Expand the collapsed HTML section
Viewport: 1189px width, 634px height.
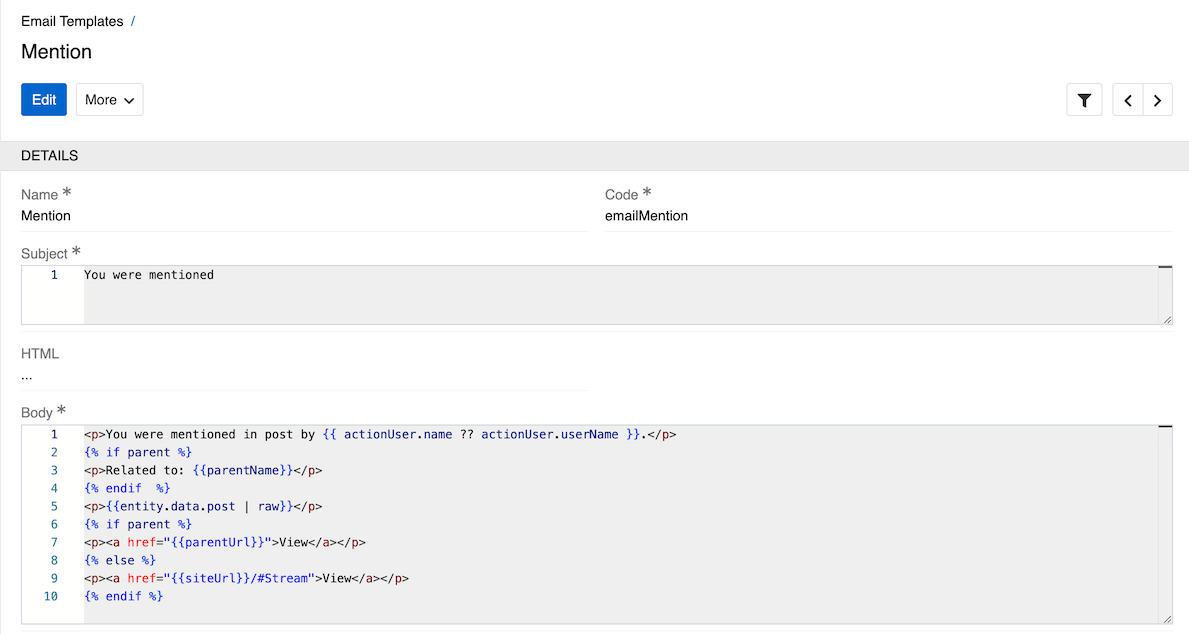[27, 375]
